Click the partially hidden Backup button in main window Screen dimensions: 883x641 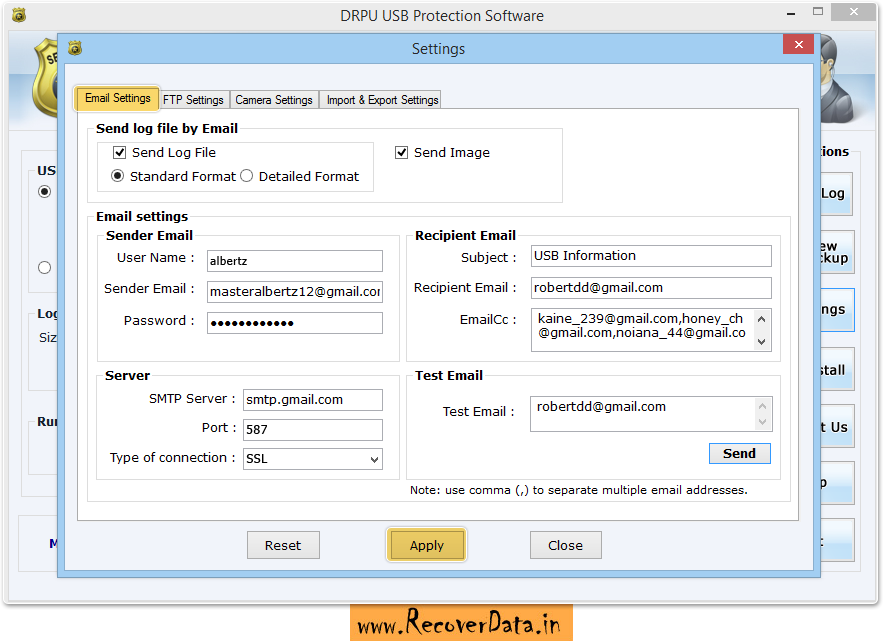837,252
